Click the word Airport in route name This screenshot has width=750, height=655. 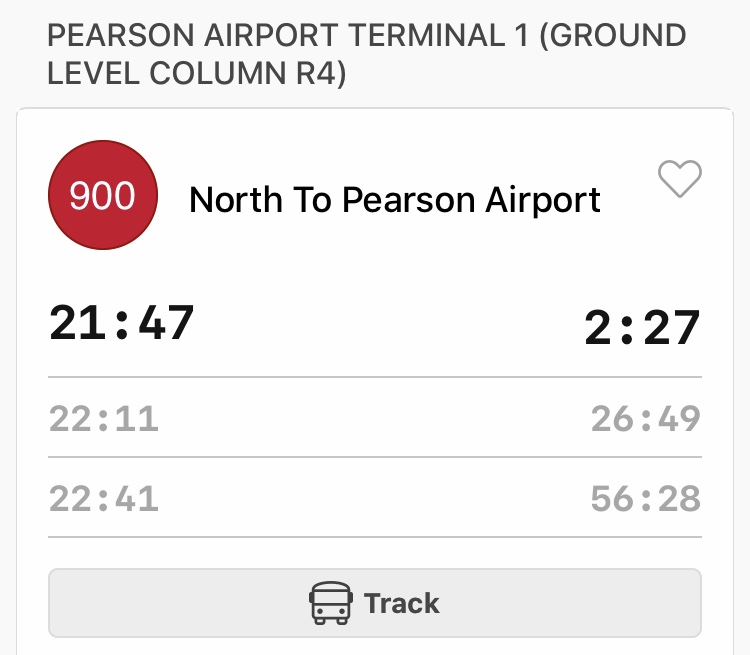click(x=543, y=200)
